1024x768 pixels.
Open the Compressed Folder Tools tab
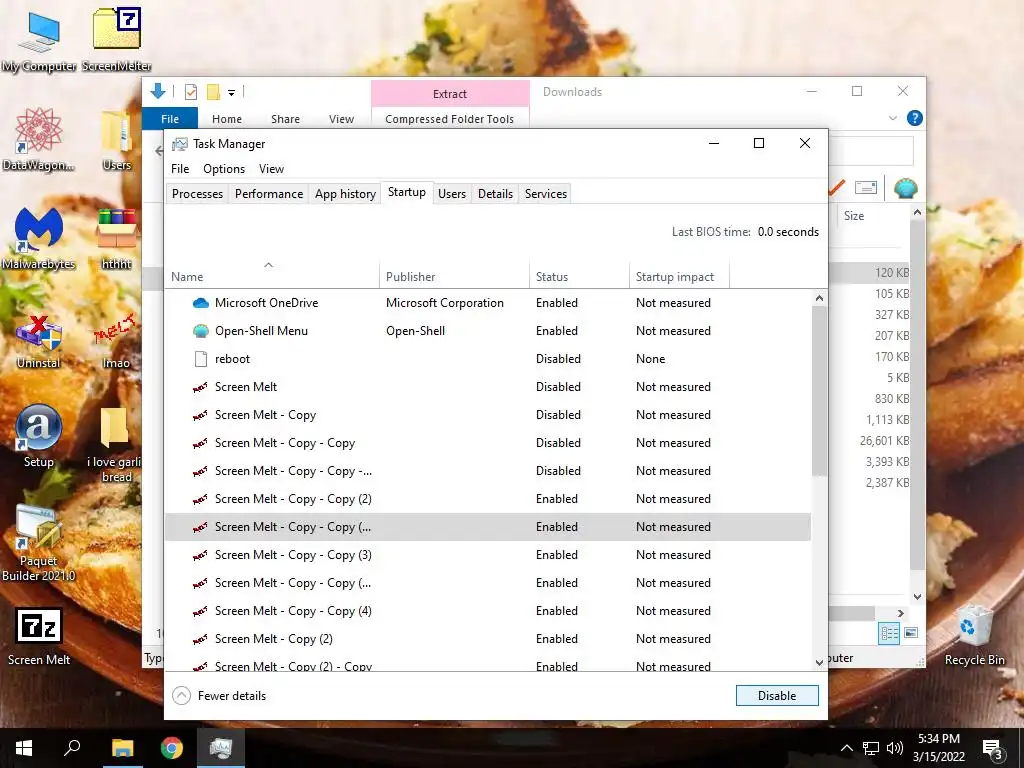tap(449, 119)
